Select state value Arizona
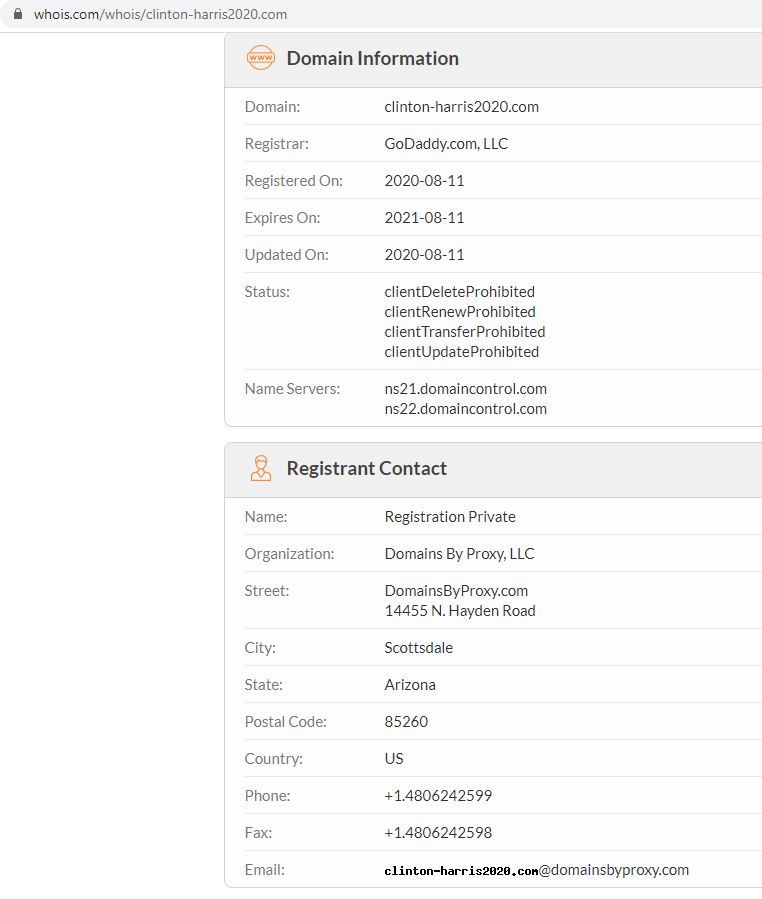 pyautogui.click(x=410, y=685)
